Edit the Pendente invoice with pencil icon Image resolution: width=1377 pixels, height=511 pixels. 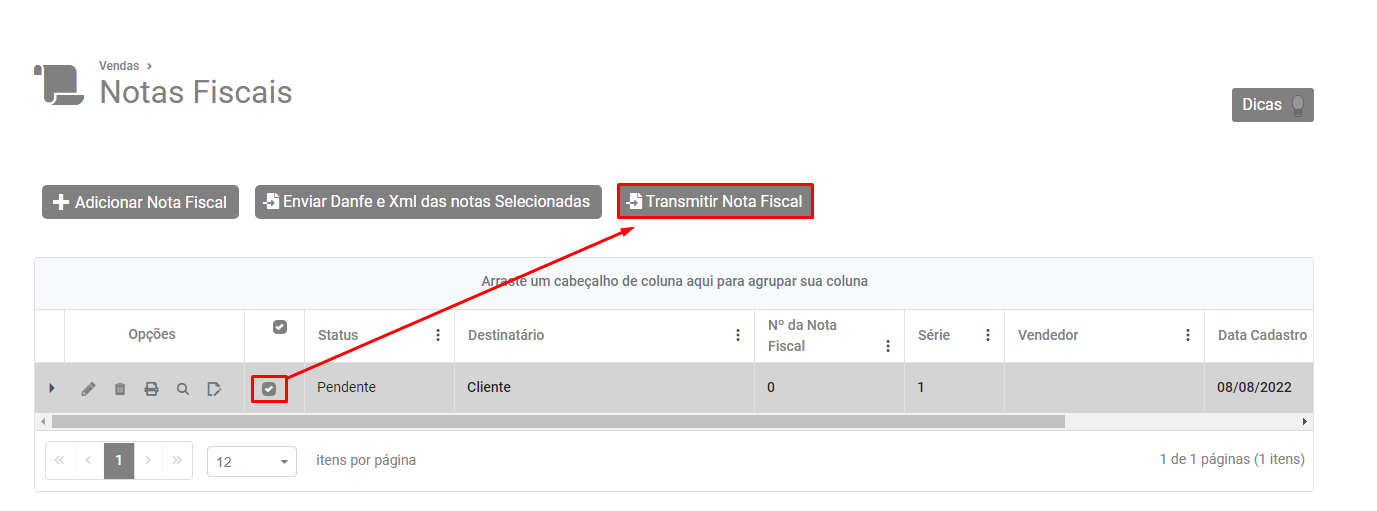(x=88, y=389)
